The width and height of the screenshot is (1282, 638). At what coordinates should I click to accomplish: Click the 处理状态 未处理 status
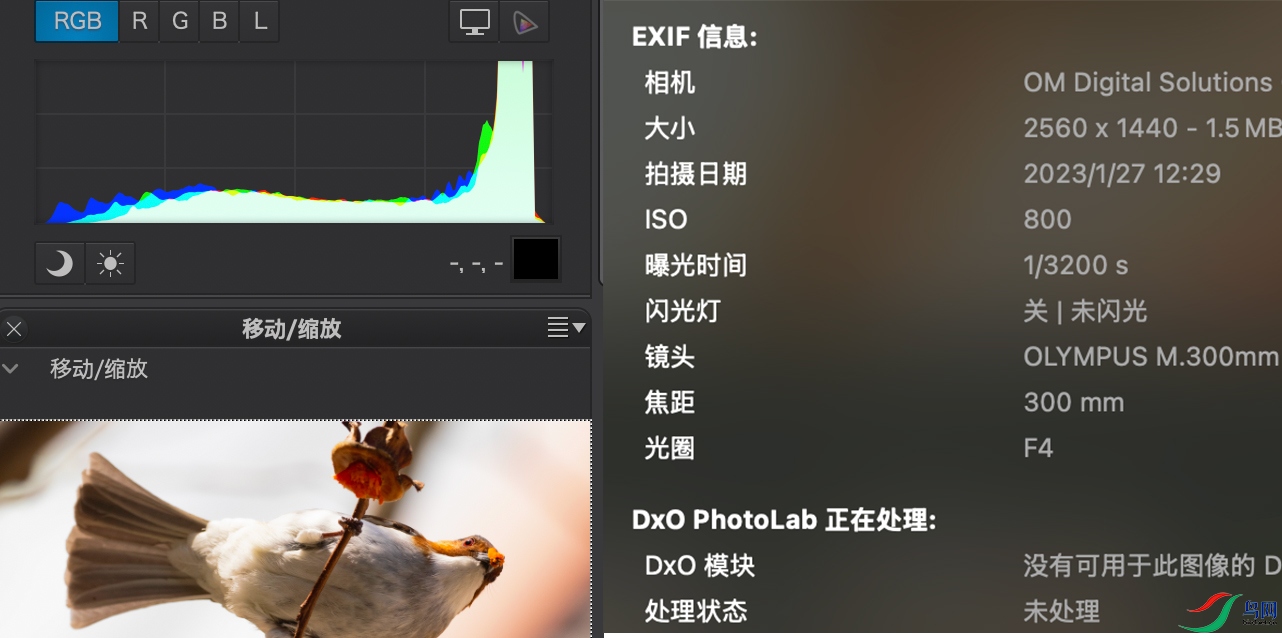(1061, 610)
